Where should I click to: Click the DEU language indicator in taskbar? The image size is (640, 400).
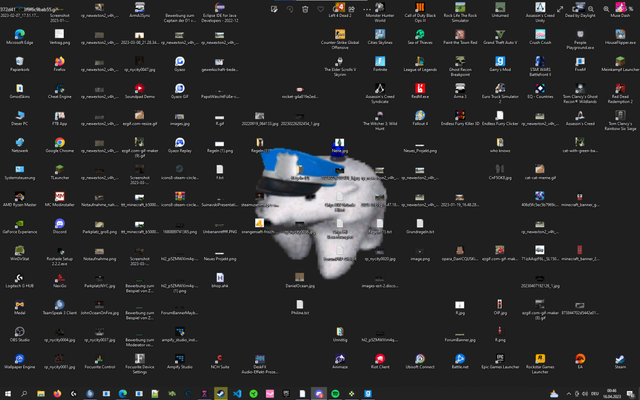[595, 393]
